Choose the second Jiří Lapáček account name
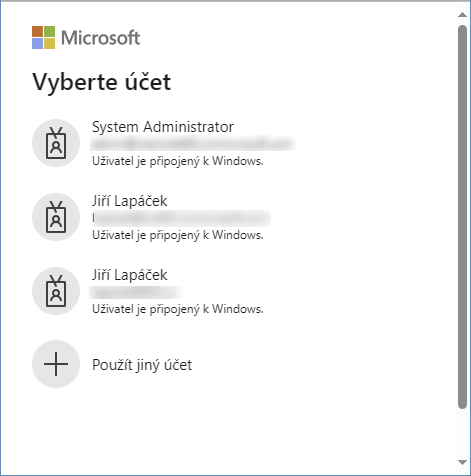This screenshot has height=476, width=471. [130, 275]
